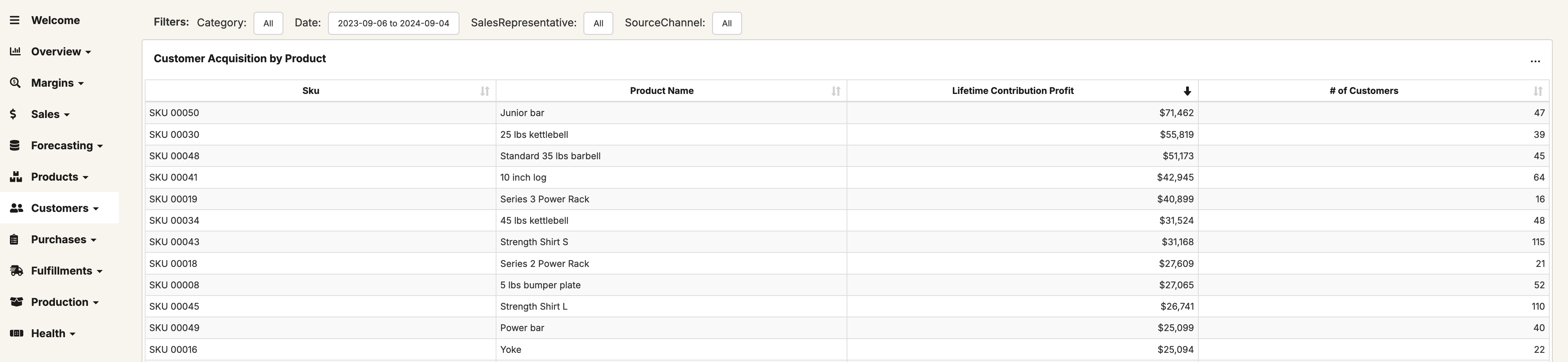Click the Fulfillments truck icon

pyautogui.click(x=16, y=271)
